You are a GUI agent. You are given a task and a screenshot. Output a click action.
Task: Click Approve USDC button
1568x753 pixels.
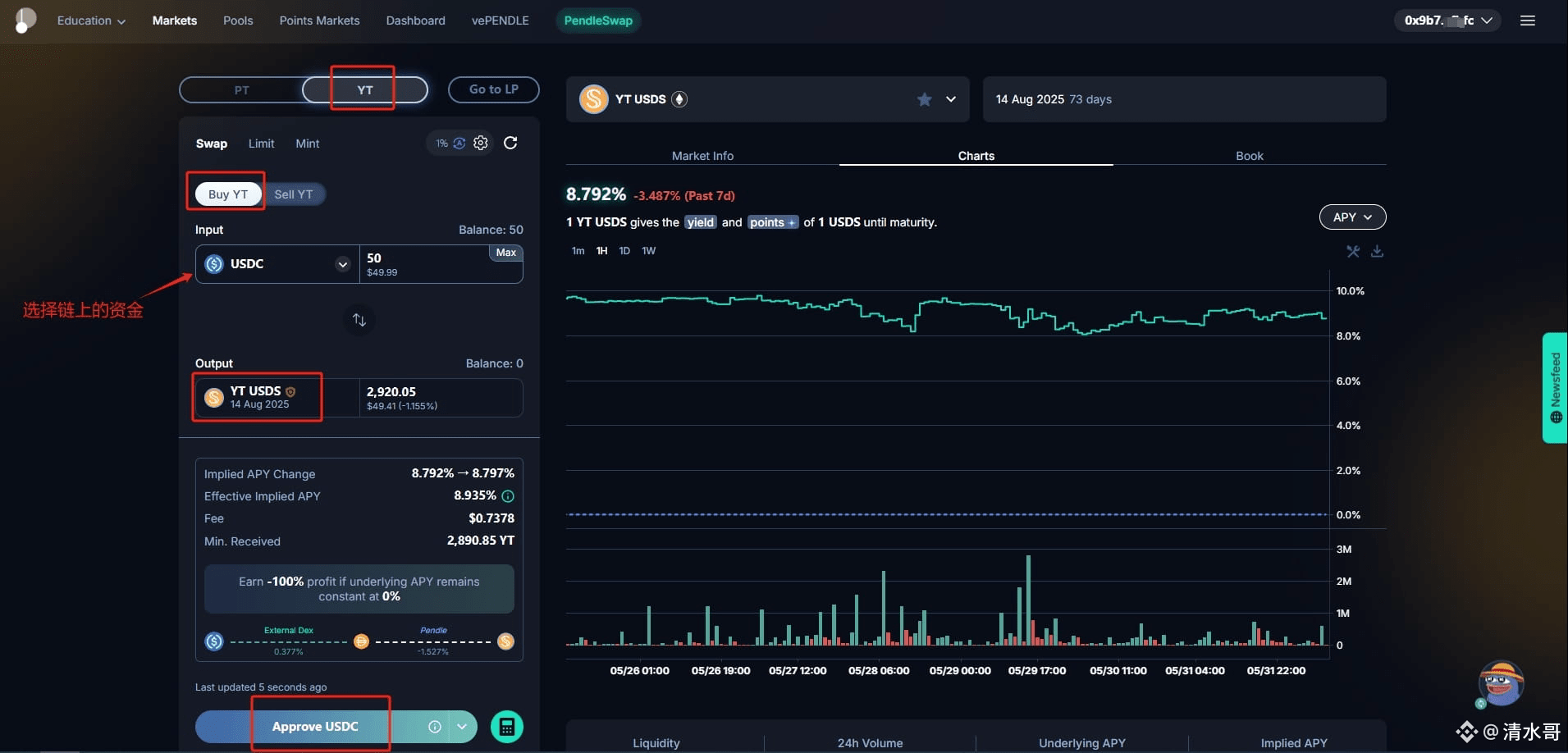(315, 727)
